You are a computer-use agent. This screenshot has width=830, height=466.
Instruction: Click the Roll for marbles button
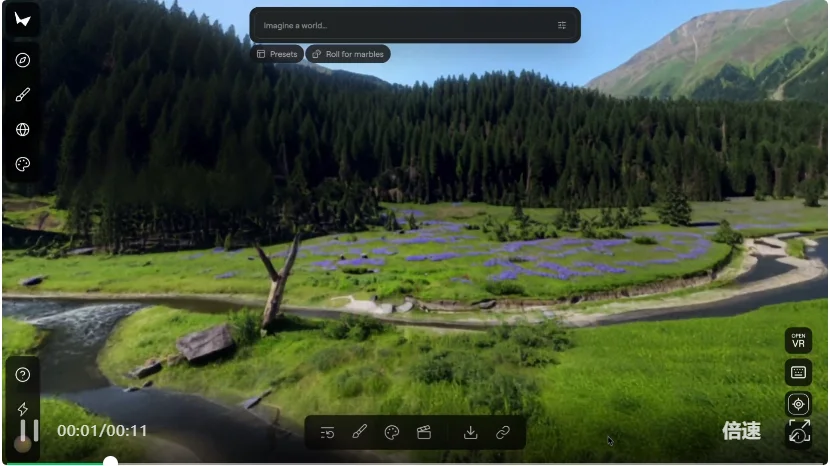click(348, 54)
